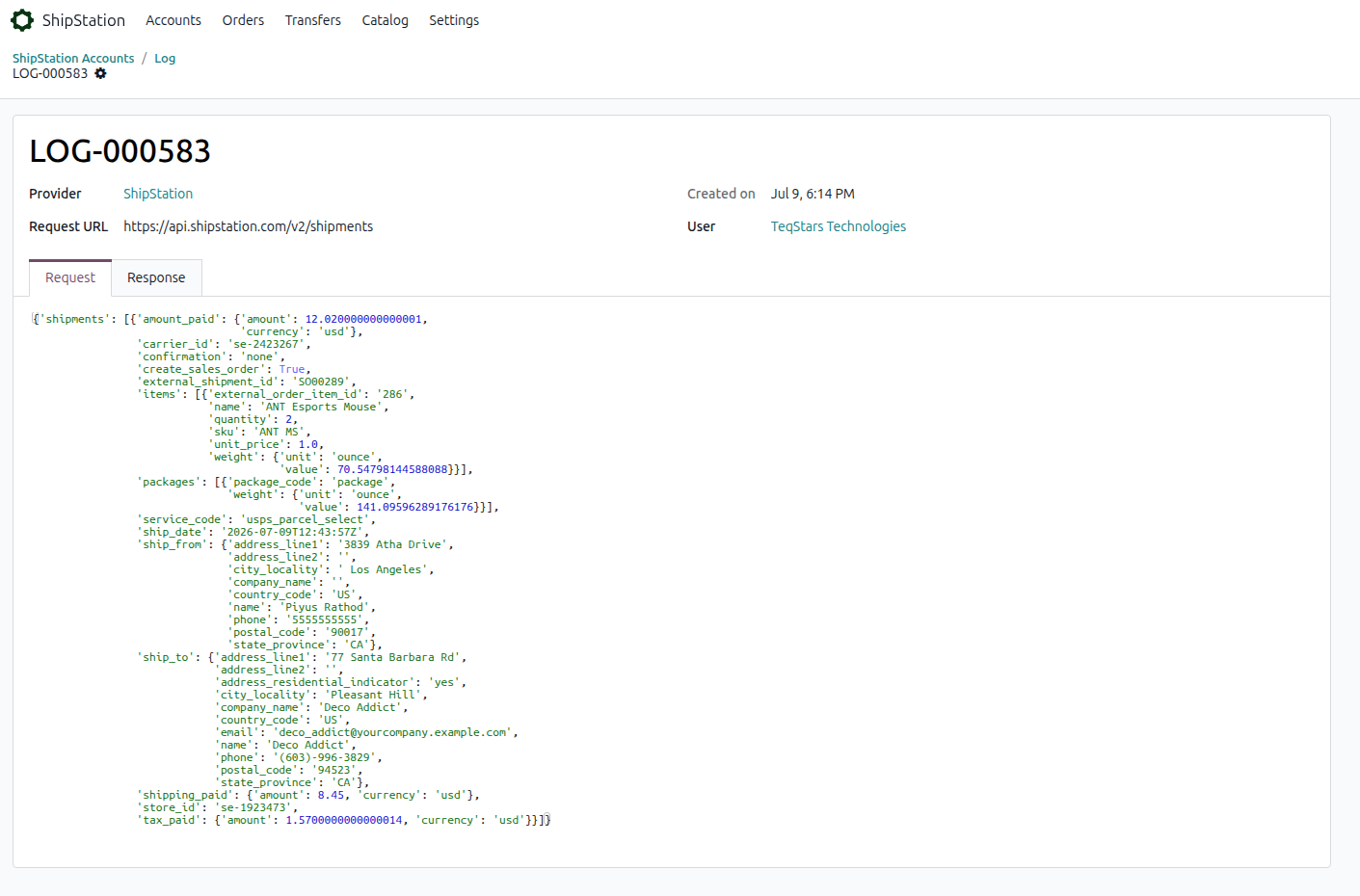
Task: Click the 'confirmation': 'none' line
Action: coord(211,356)
